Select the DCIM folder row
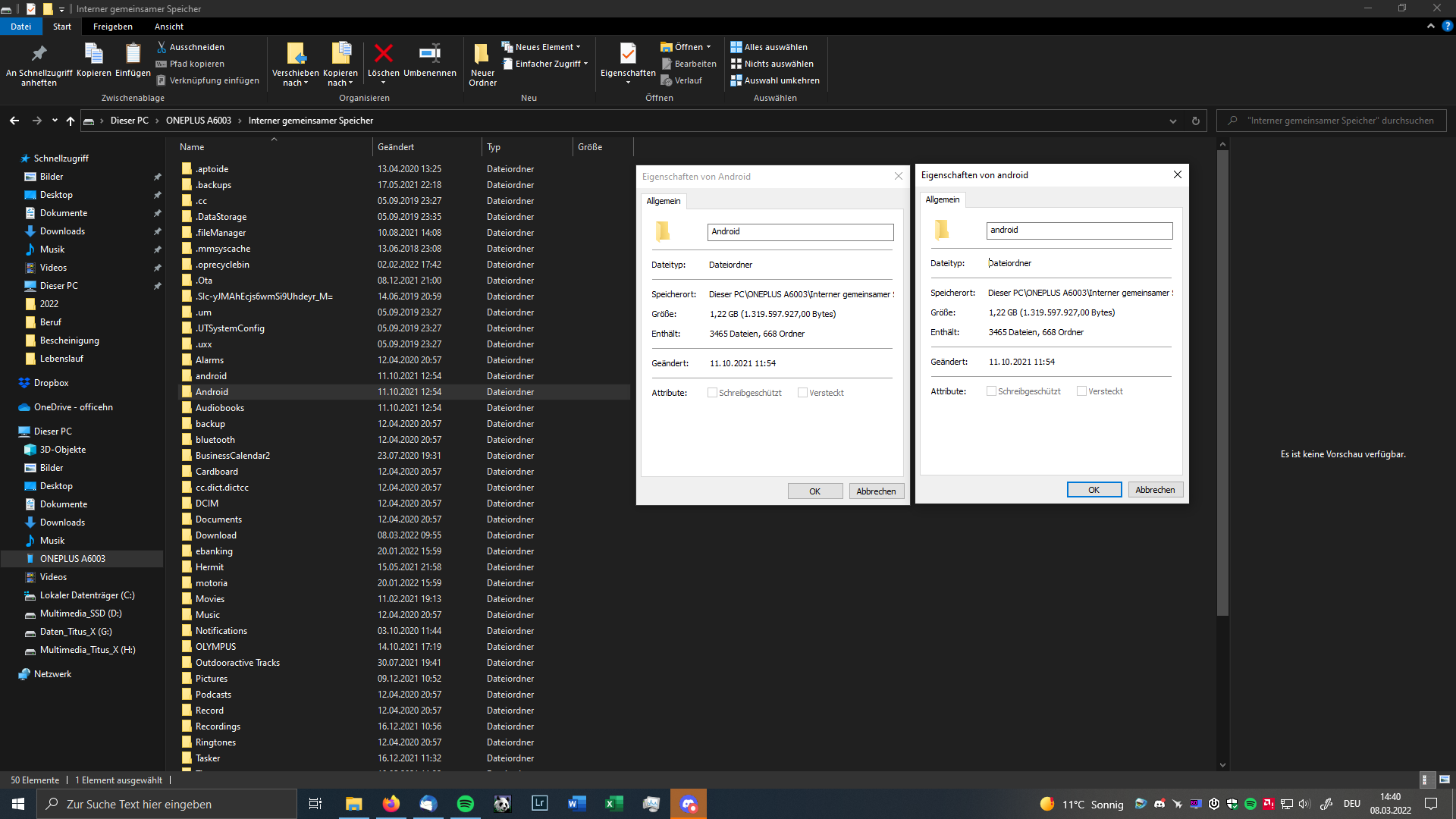Screen dimensions: 1456x819 coord(403,504)
